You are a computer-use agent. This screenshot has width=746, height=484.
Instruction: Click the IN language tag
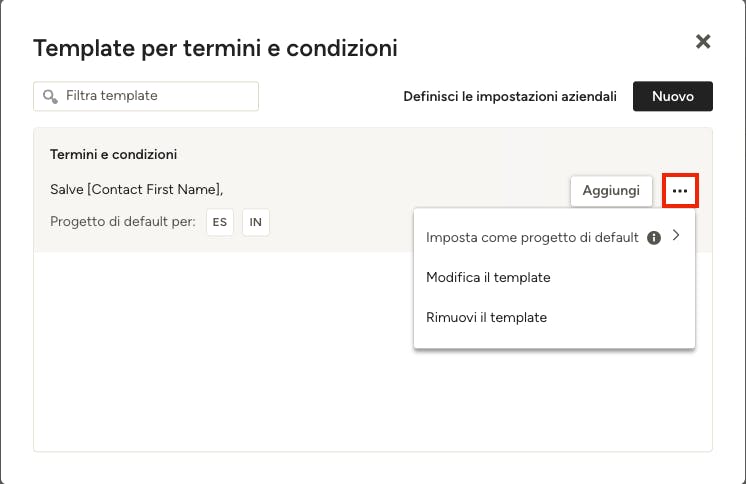click(255, 222)
